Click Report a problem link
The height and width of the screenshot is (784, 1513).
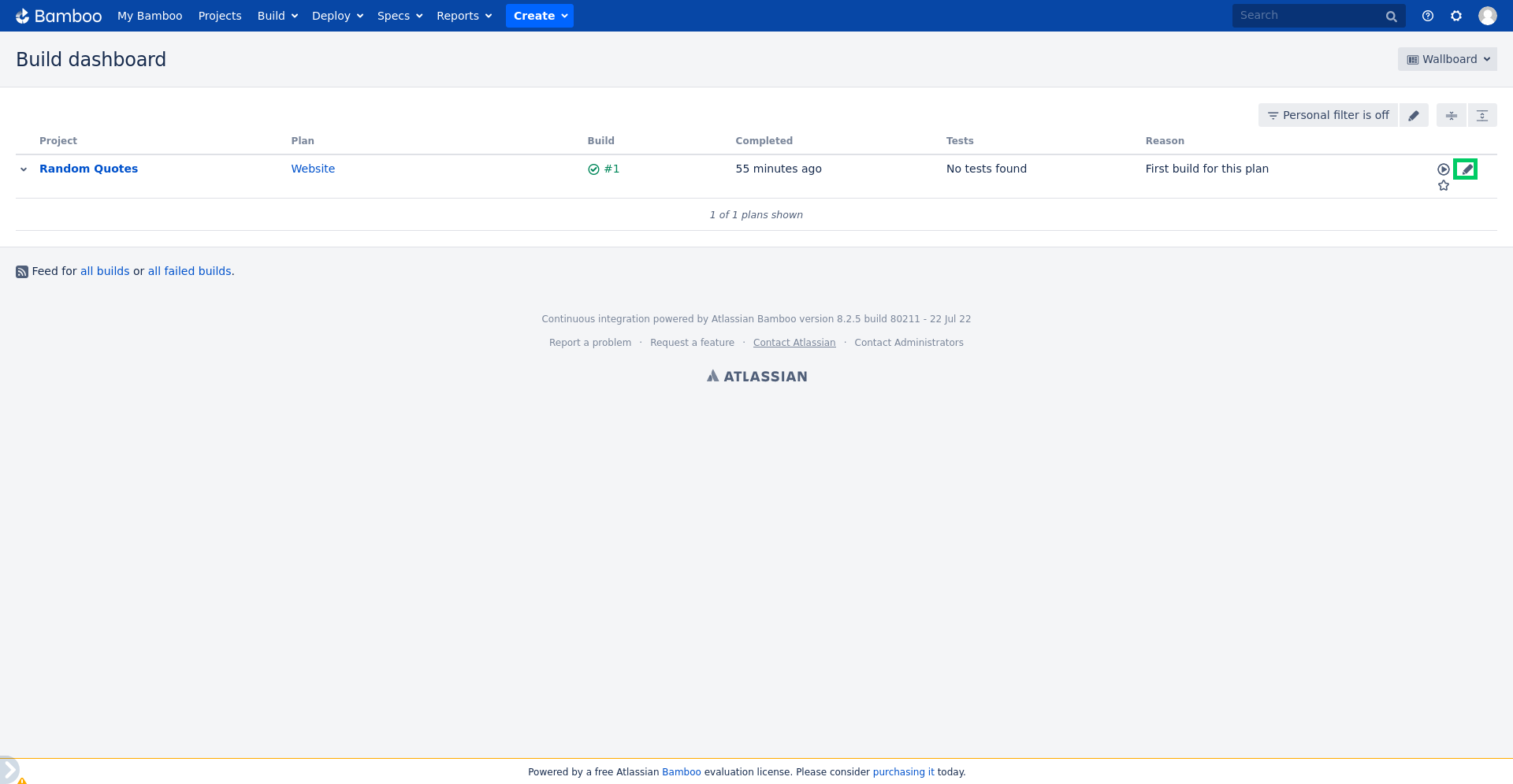tap(590, 343)
